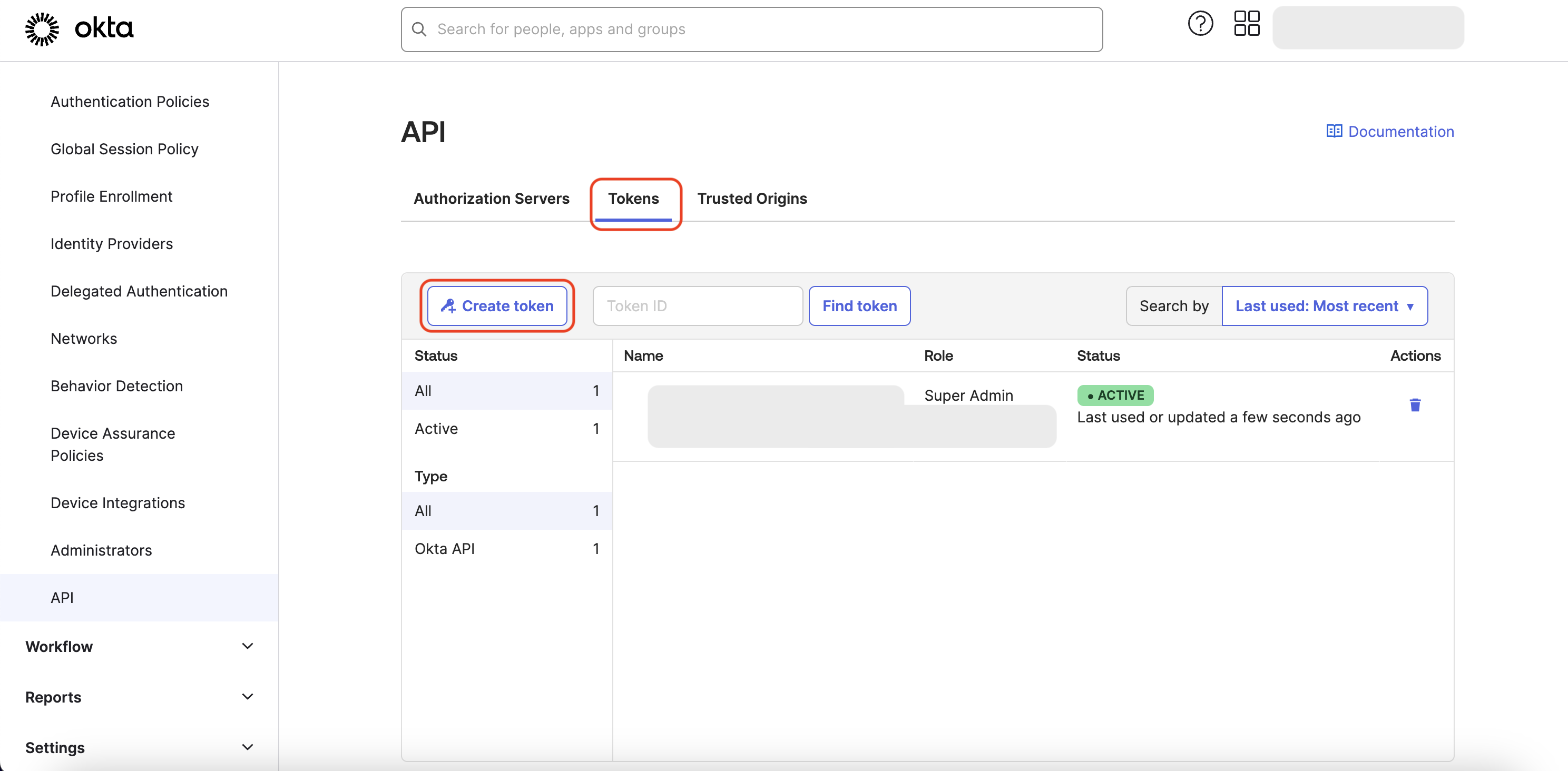Click the Name column header
This screenshot has height=771, width=1568.
(643, 356)
